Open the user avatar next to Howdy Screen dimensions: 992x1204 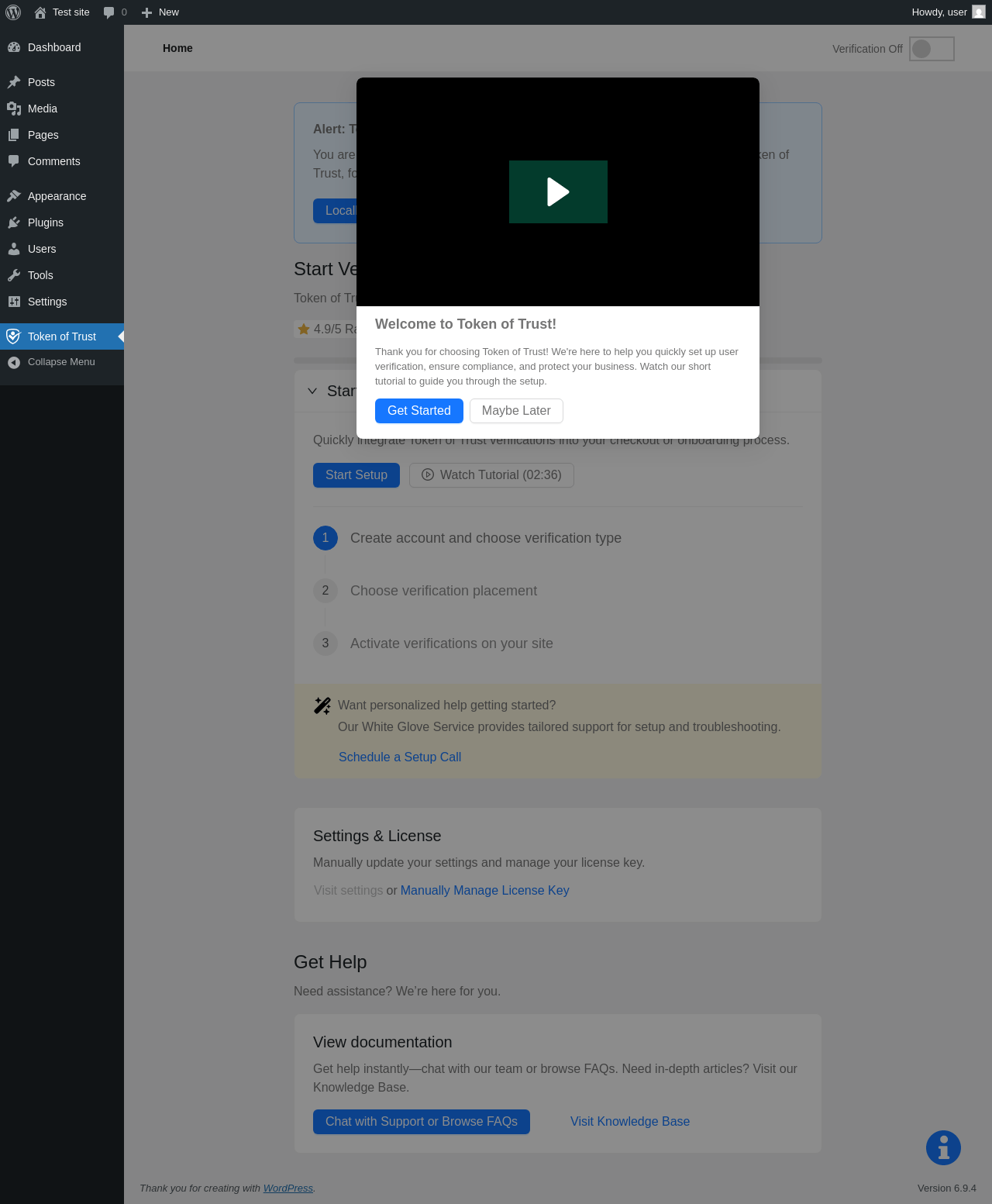979,12
